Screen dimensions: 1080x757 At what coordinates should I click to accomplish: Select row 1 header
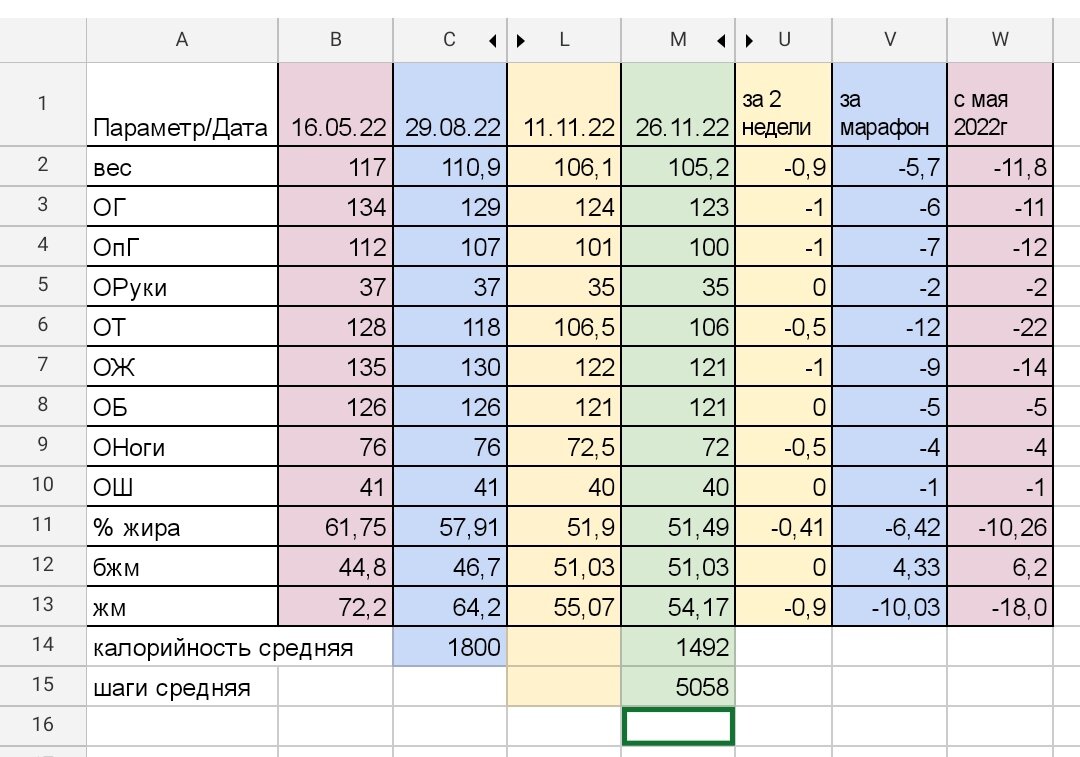pos(43,104)
